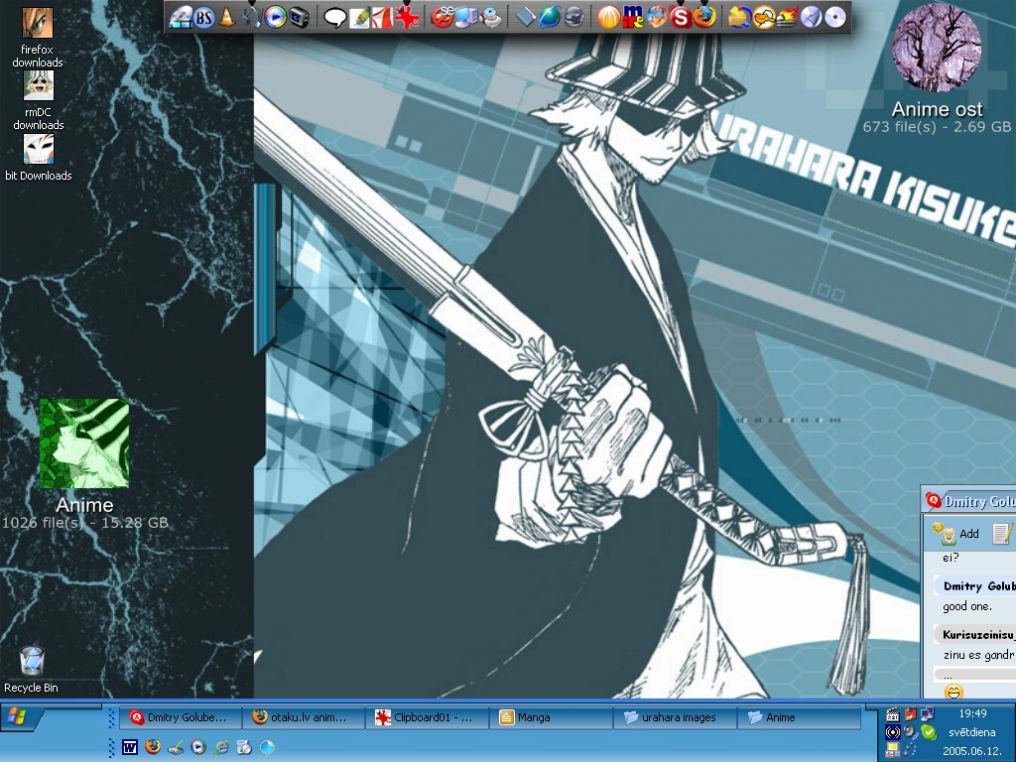
Task: Open the red S icon in the dock
Action: 680,17
